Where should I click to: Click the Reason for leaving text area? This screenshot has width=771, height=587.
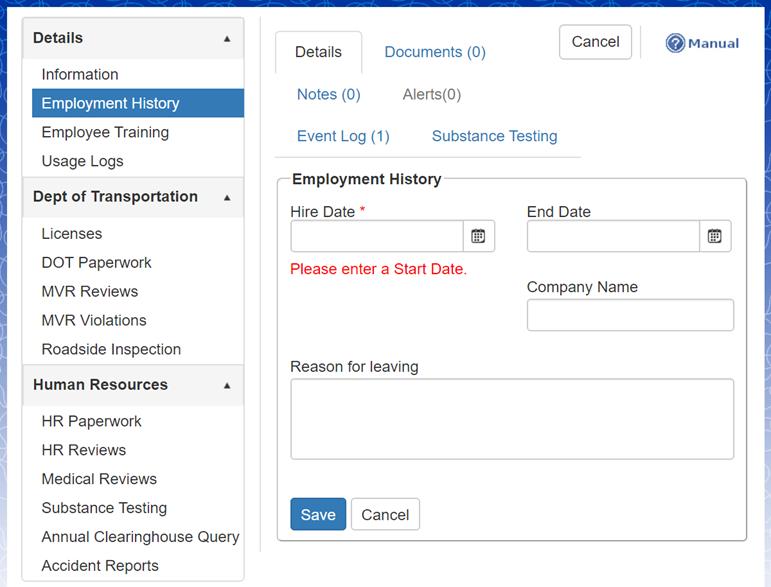511,418
